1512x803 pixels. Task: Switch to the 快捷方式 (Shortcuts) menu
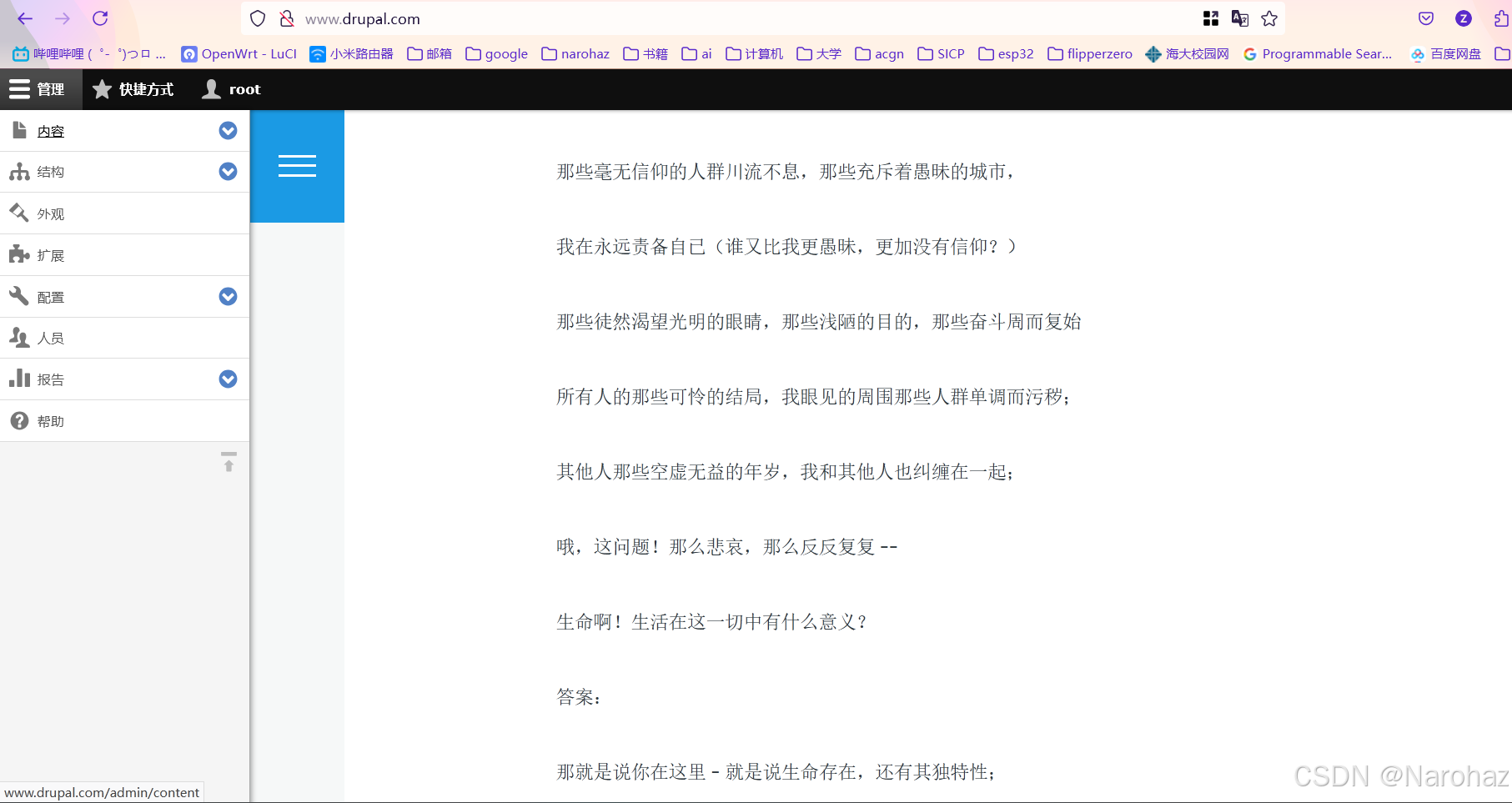(133, 89)
